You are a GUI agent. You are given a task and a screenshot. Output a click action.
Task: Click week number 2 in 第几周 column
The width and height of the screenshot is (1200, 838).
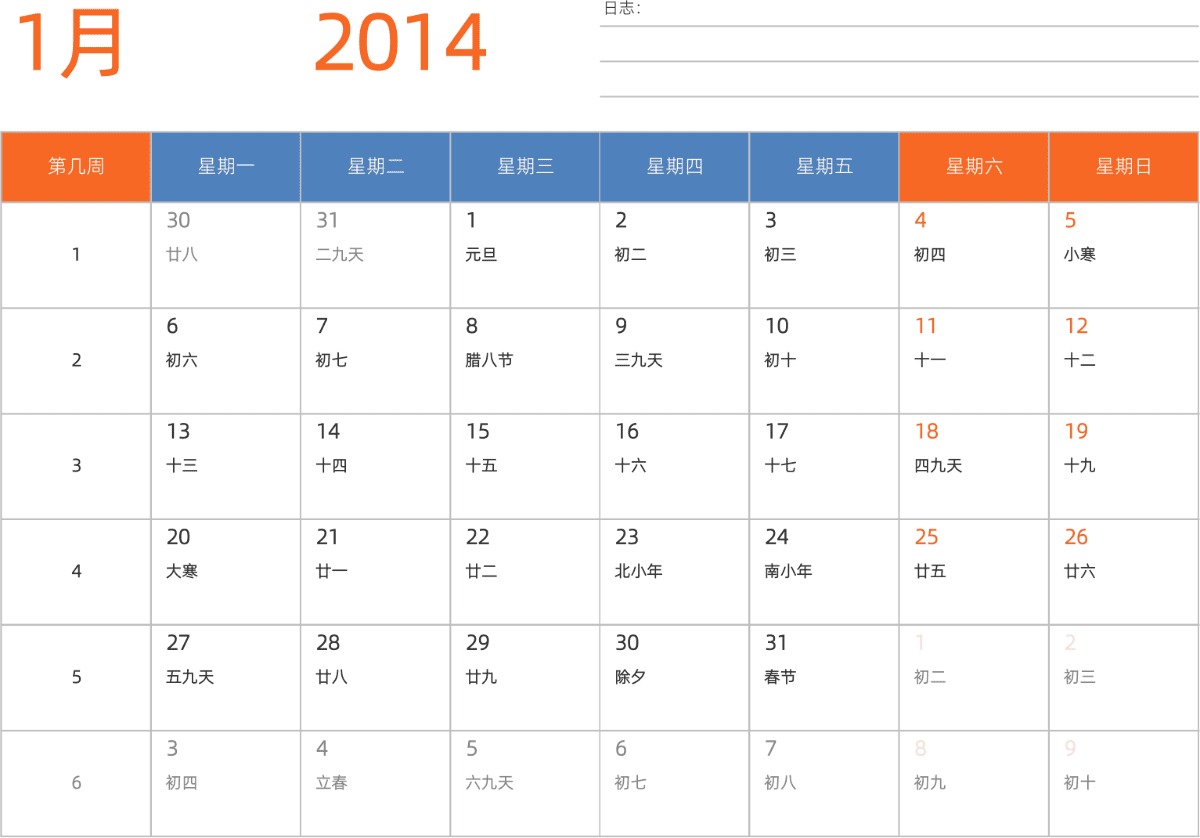[x=76, y=361]
